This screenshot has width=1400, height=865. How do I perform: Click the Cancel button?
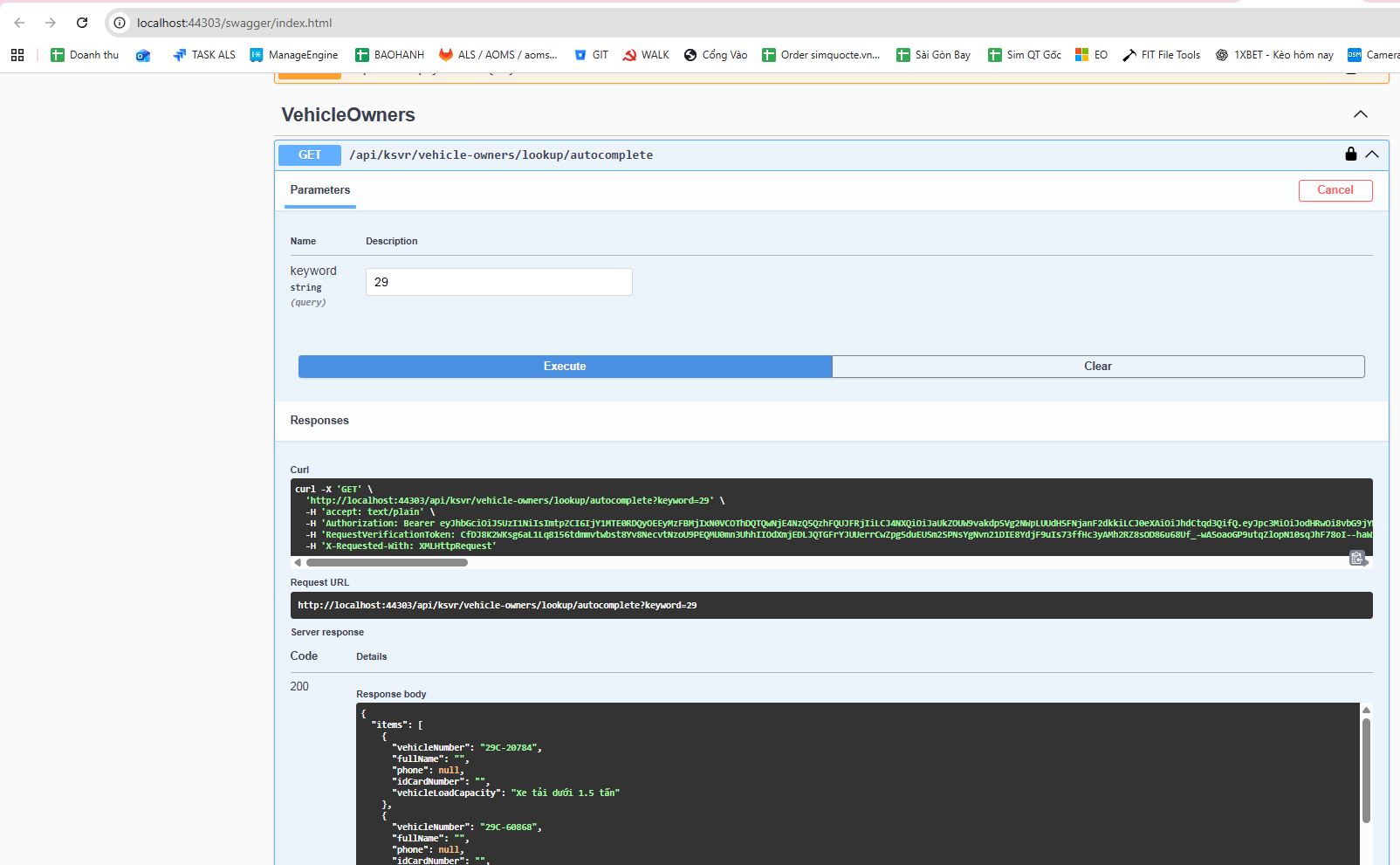point(1335,190)
